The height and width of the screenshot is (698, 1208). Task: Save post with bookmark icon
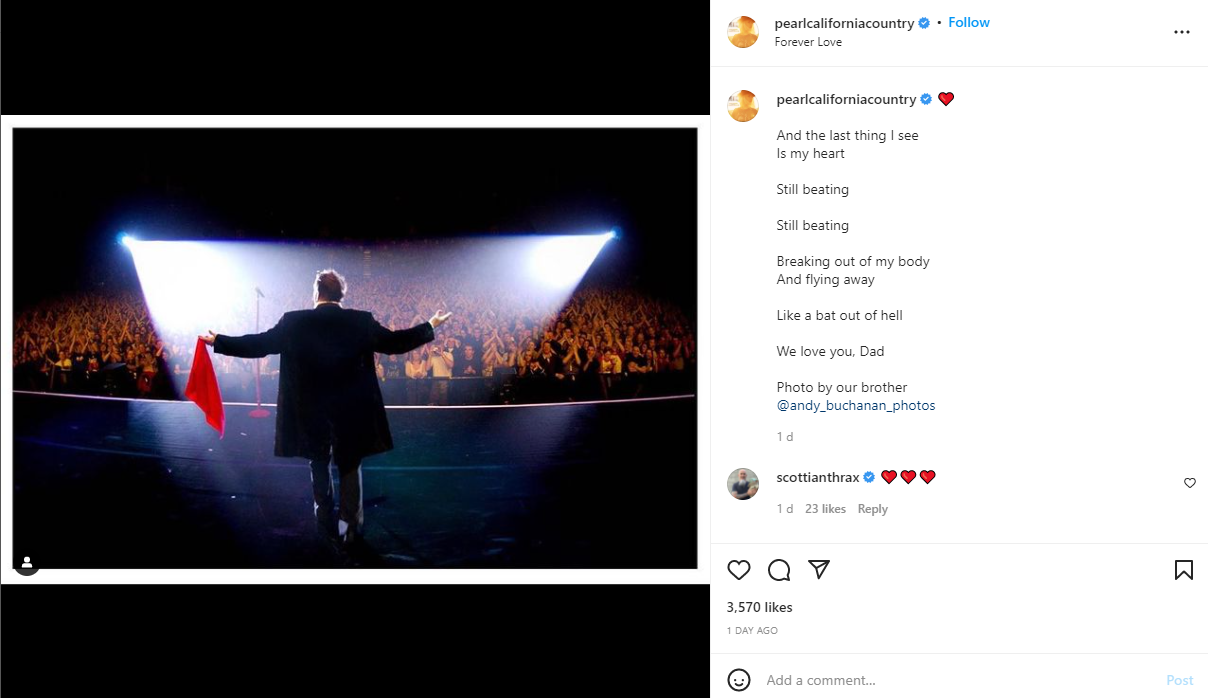1183,570
